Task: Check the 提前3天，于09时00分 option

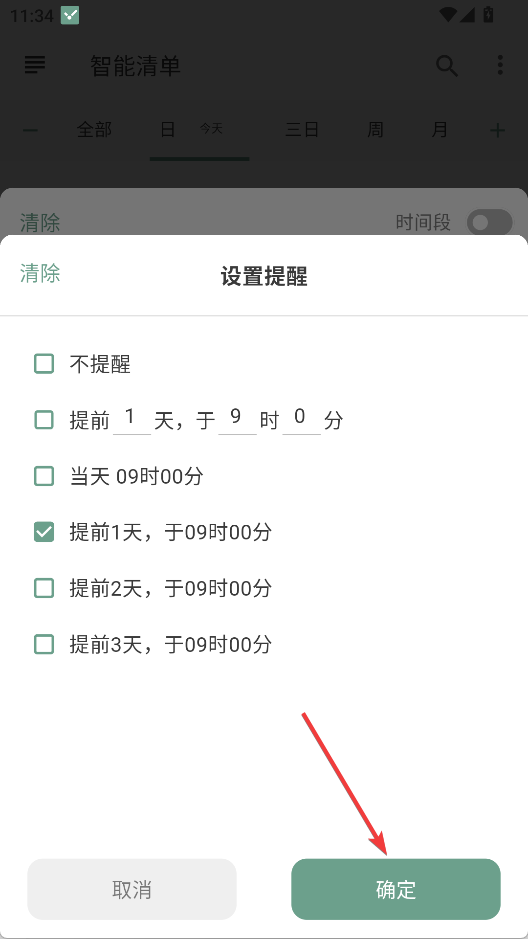Action: 44,644
